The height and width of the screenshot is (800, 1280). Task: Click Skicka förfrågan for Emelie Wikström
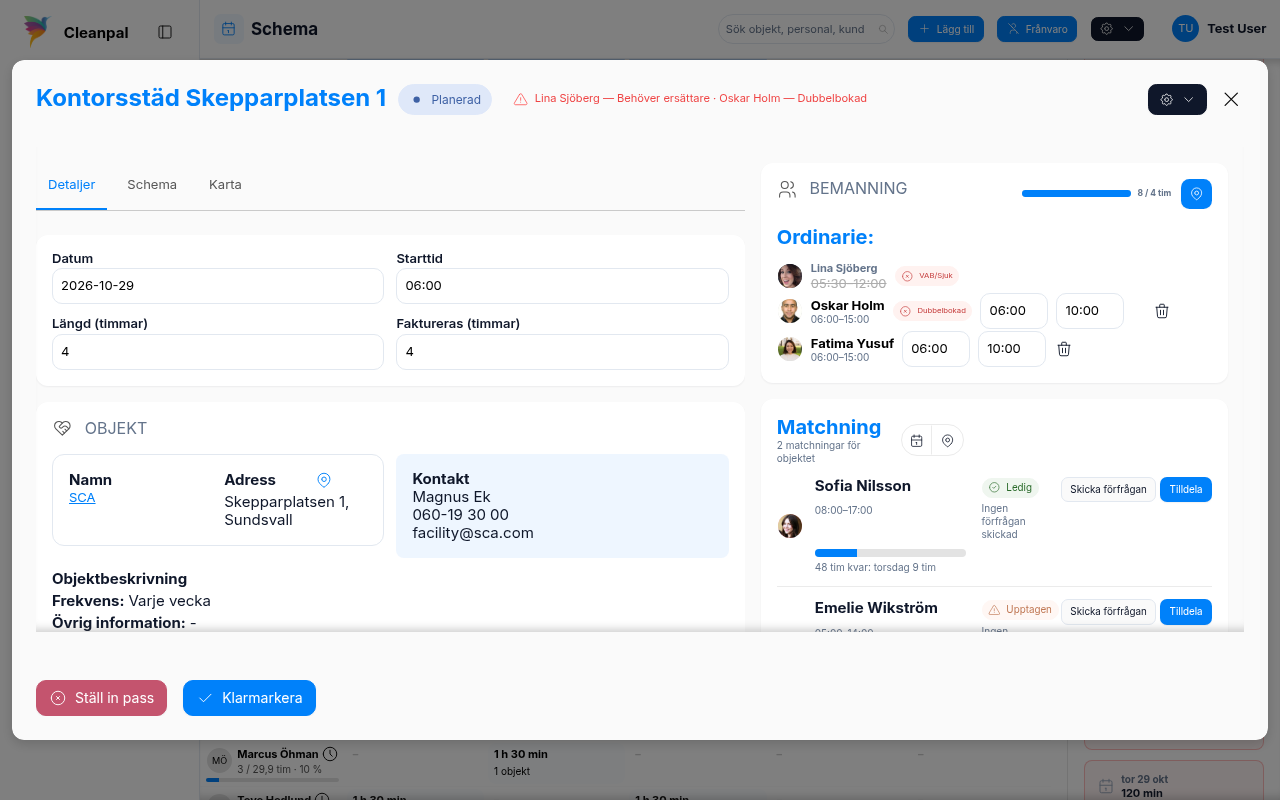[1108, 611]
